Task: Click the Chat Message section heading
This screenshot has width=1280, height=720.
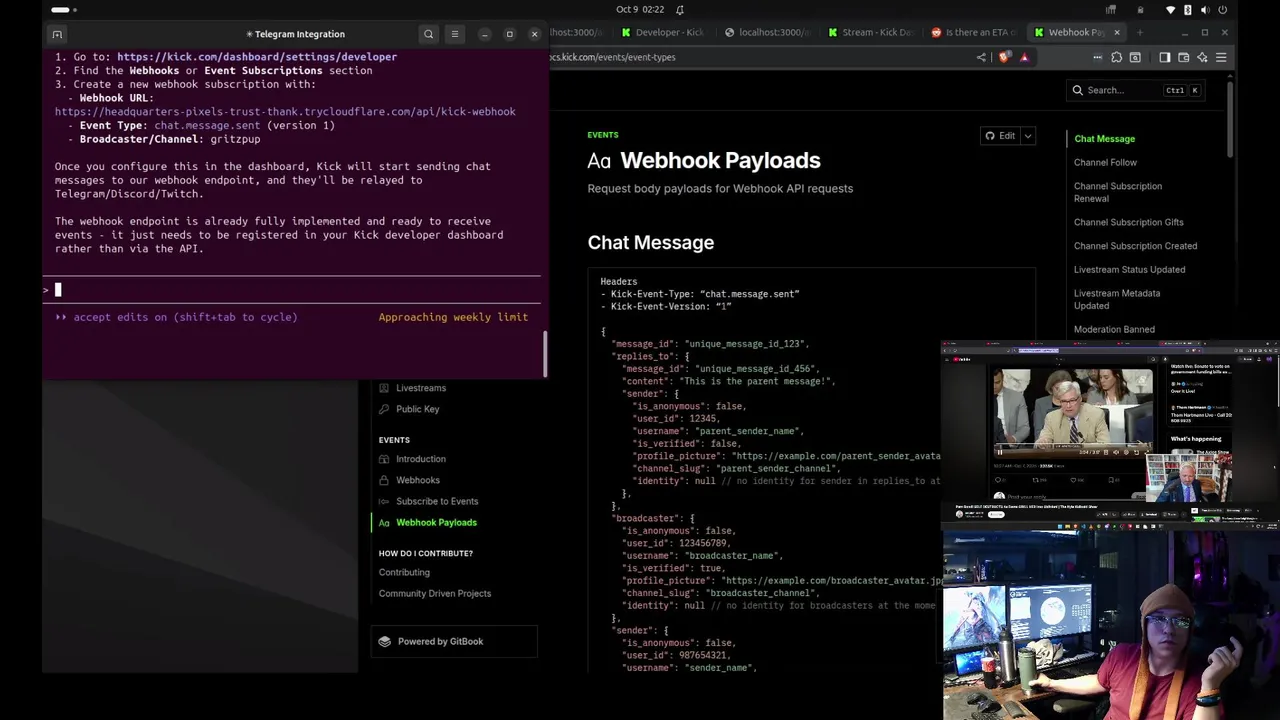Action: (651, 243)
